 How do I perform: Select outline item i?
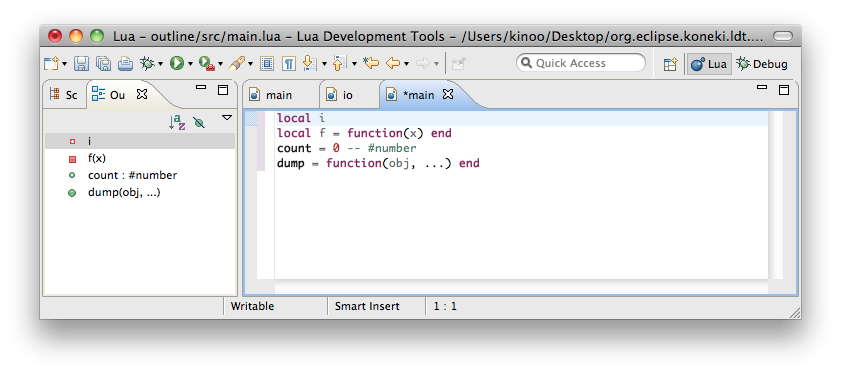coord(139,141)
